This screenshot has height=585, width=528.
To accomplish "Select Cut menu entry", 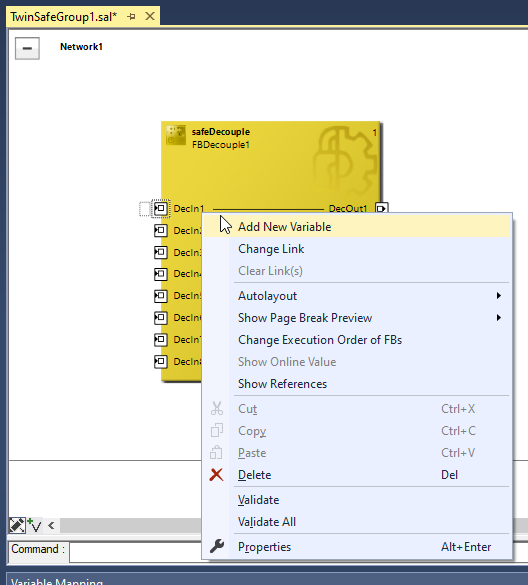I will point(357,409).
